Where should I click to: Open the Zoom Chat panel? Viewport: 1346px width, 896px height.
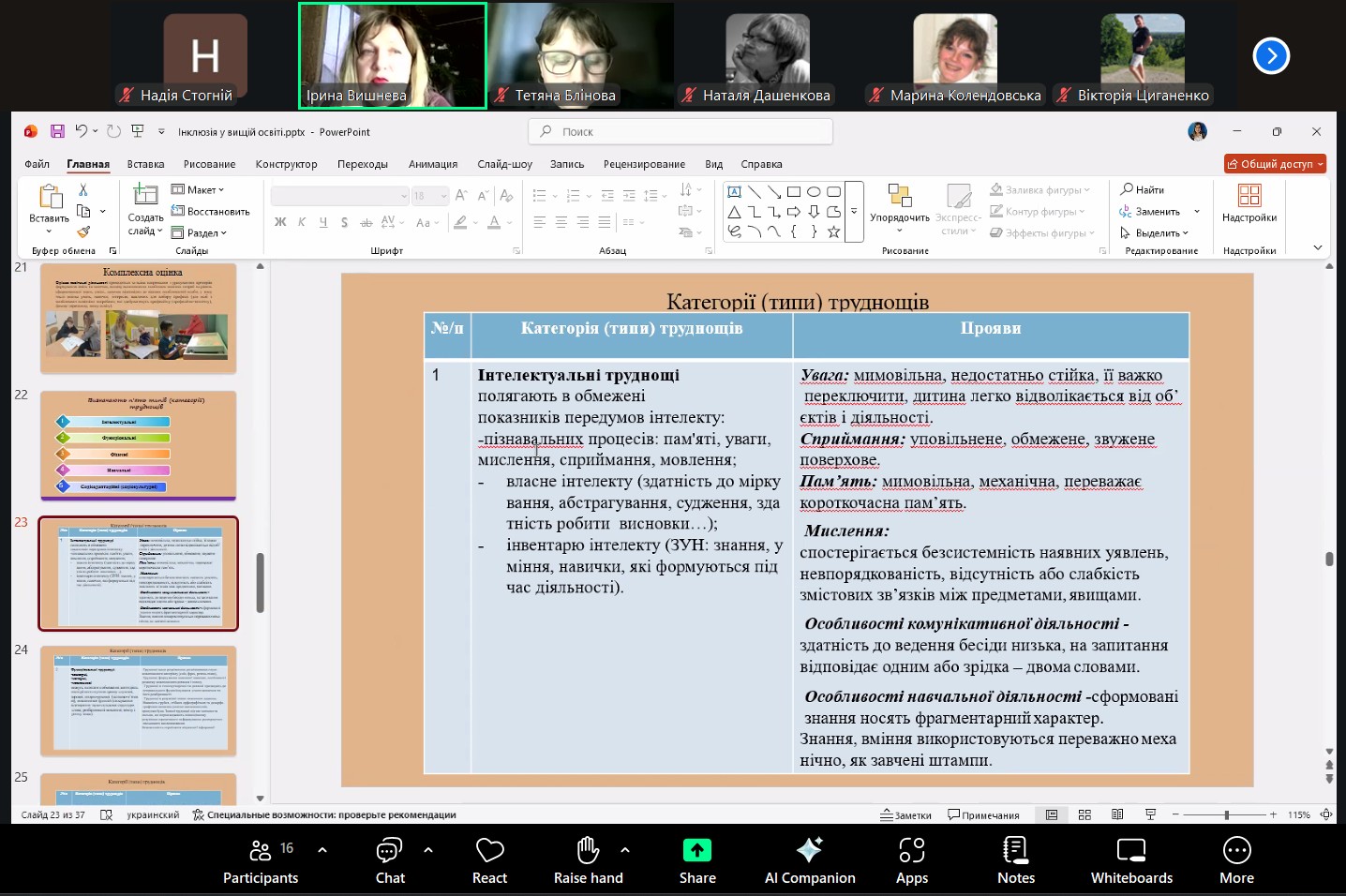tap(389, 850)
